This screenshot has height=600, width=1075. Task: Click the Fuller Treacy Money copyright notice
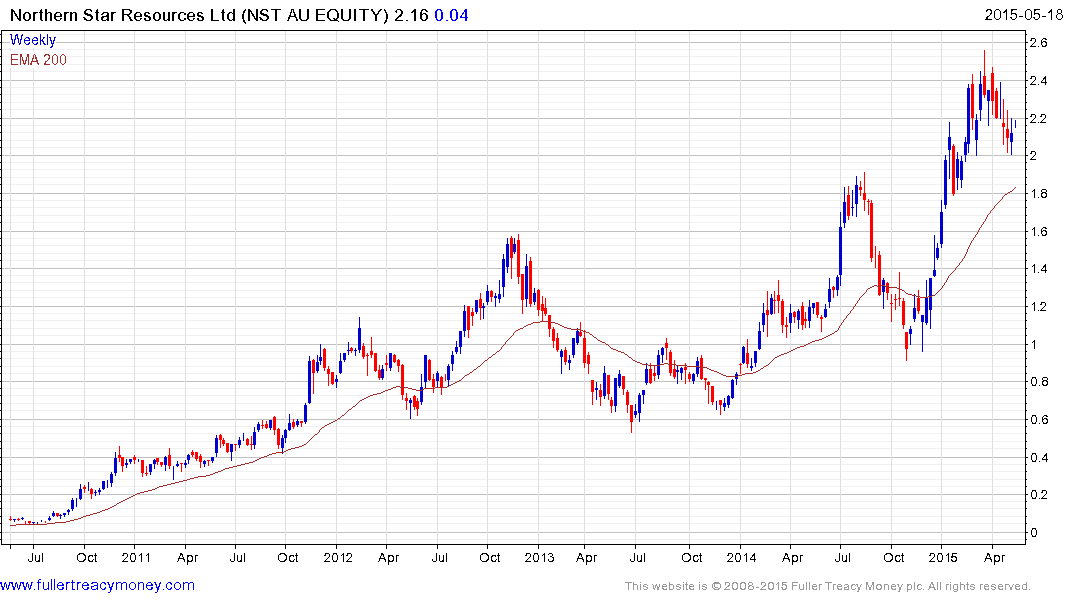pos(826,586)
